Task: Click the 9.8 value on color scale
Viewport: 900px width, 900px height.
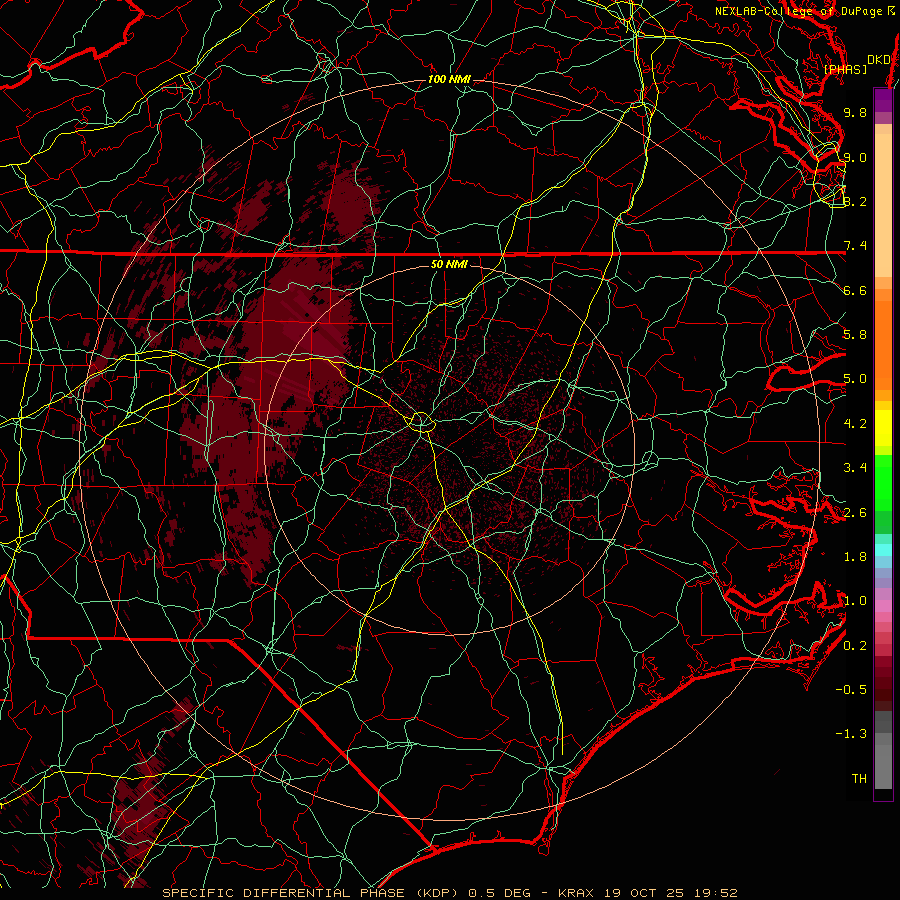Action: click(855, 112)
